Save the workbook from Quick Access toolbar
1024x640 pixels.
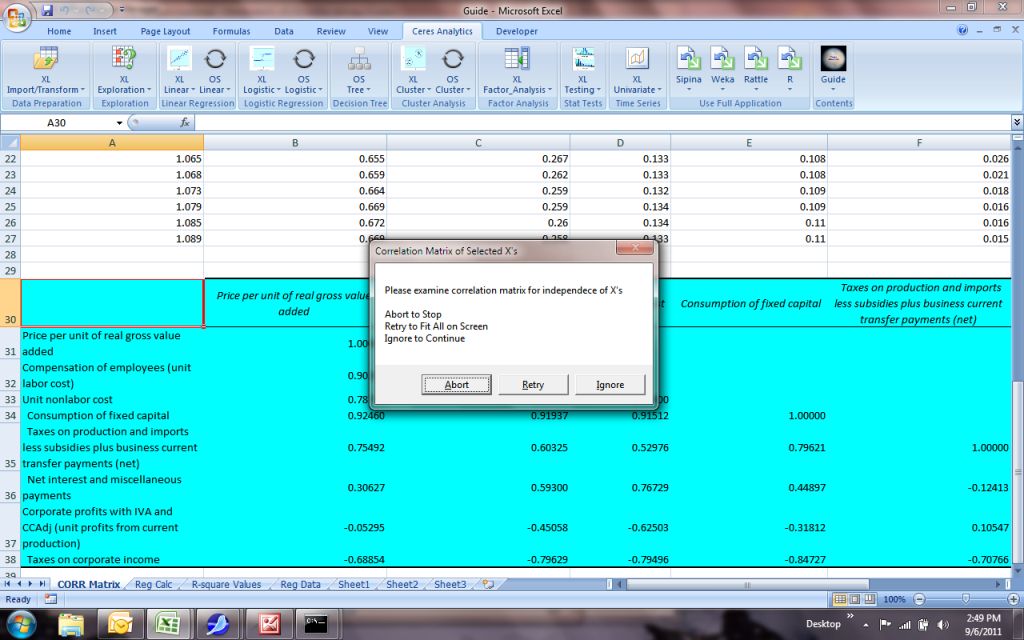click(x=47, y=10)
